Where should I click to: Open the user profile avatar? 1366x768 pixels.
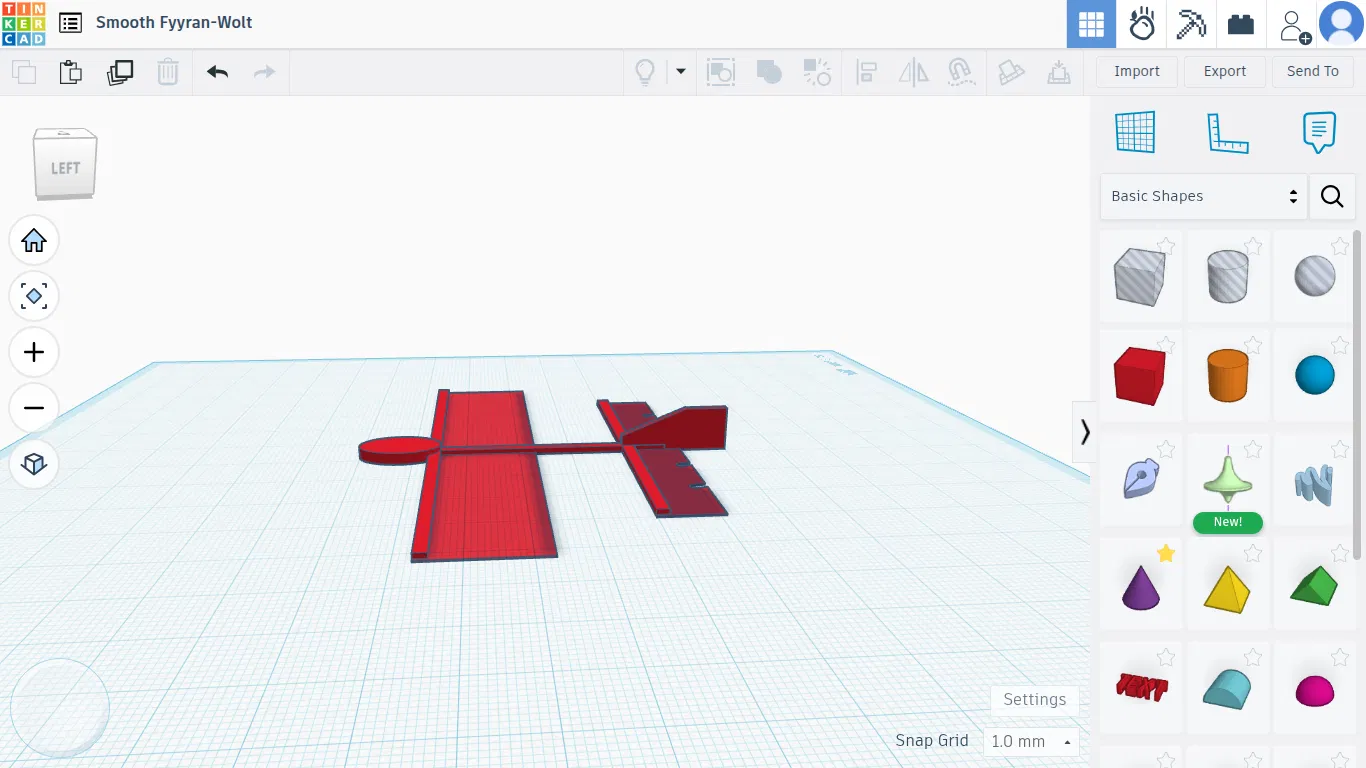1342,24
